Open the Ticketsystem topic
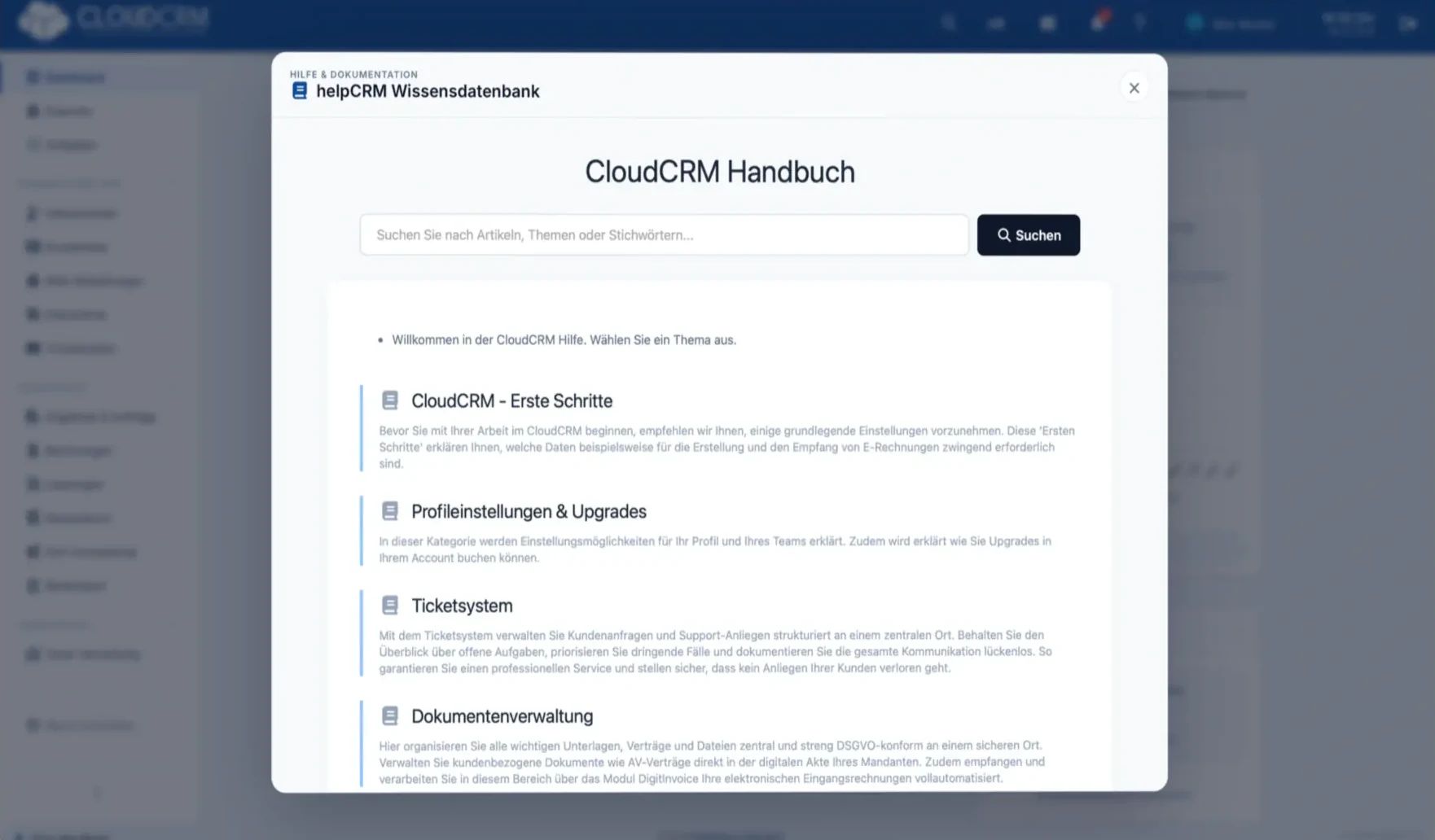This screenshot has height=840, width=1435. coord(462,606)
